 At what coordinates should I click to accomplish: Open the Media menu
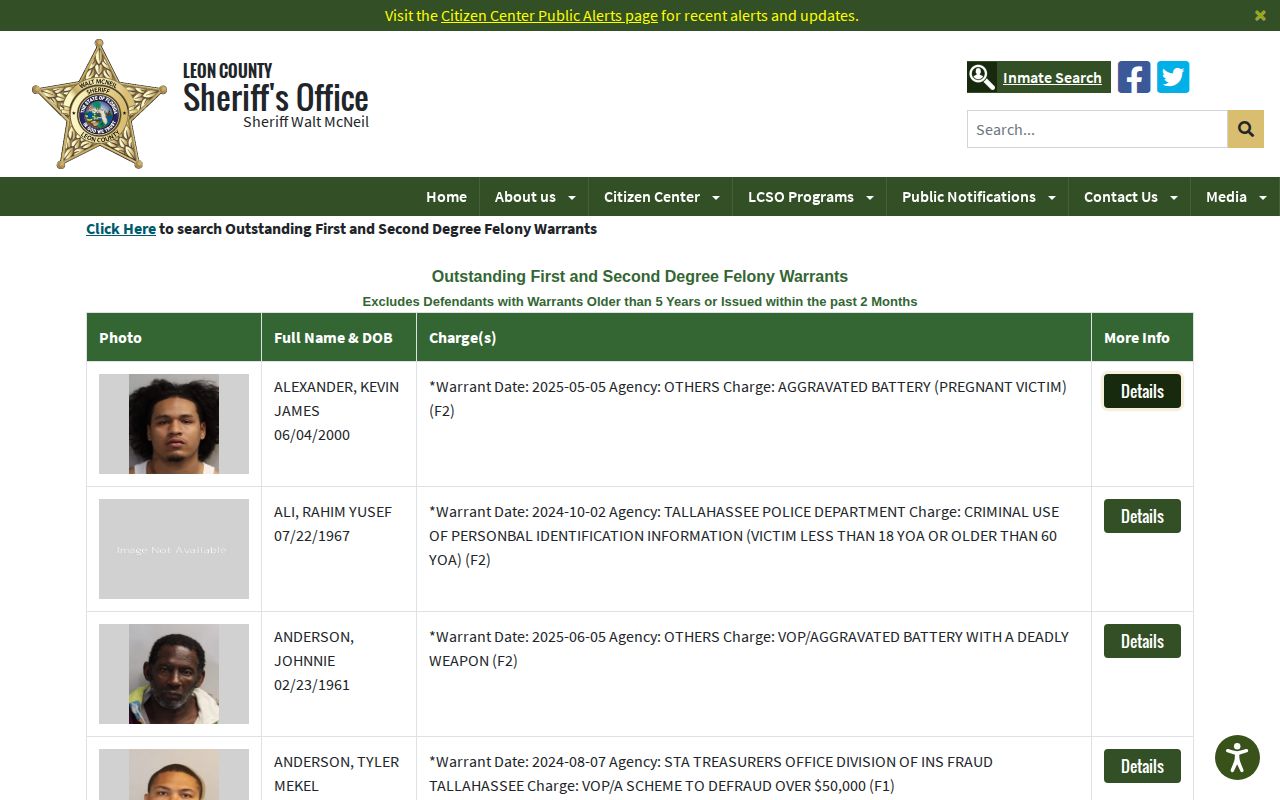tap(1226, 197)
